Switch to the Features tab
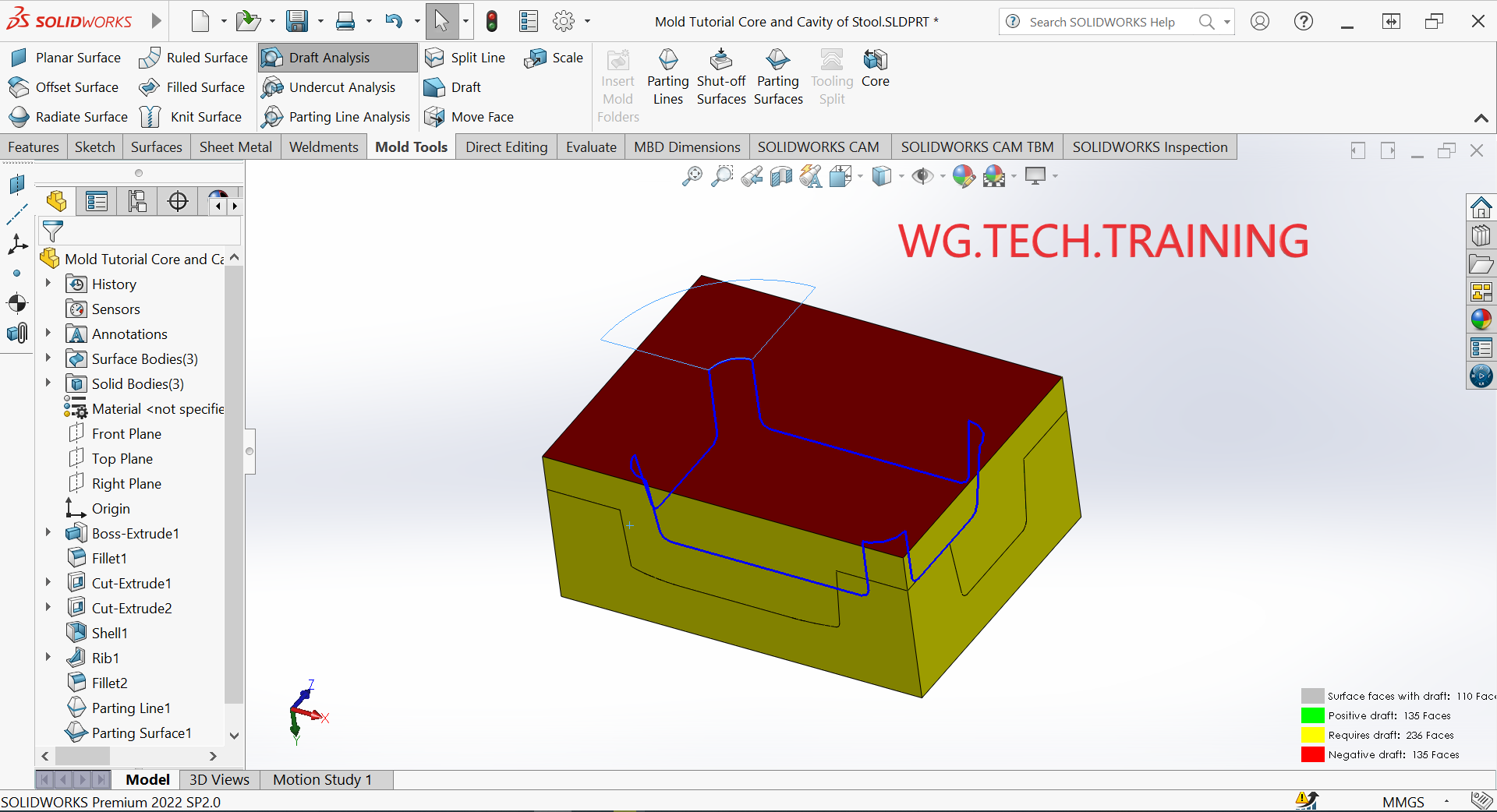The width and height of the screenshot is (1497, 812). [34, 147]
